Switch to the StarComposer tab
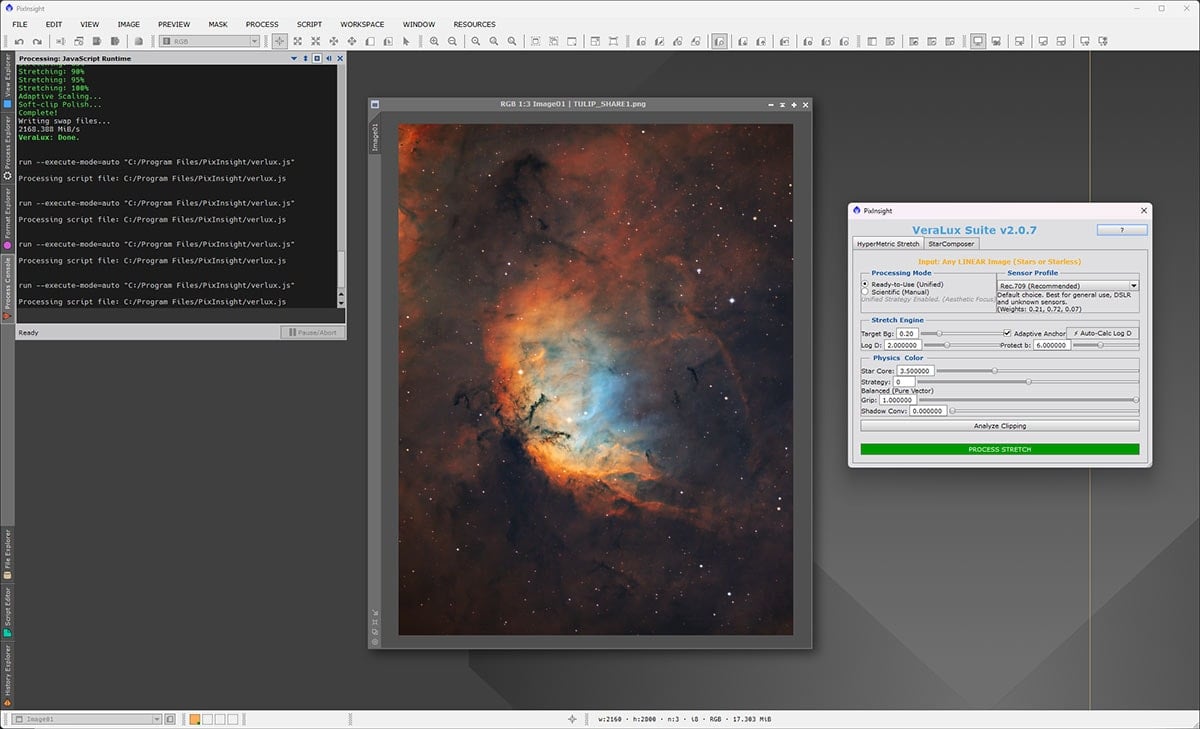Screen dimensions: 1200x729 [952, 244]
